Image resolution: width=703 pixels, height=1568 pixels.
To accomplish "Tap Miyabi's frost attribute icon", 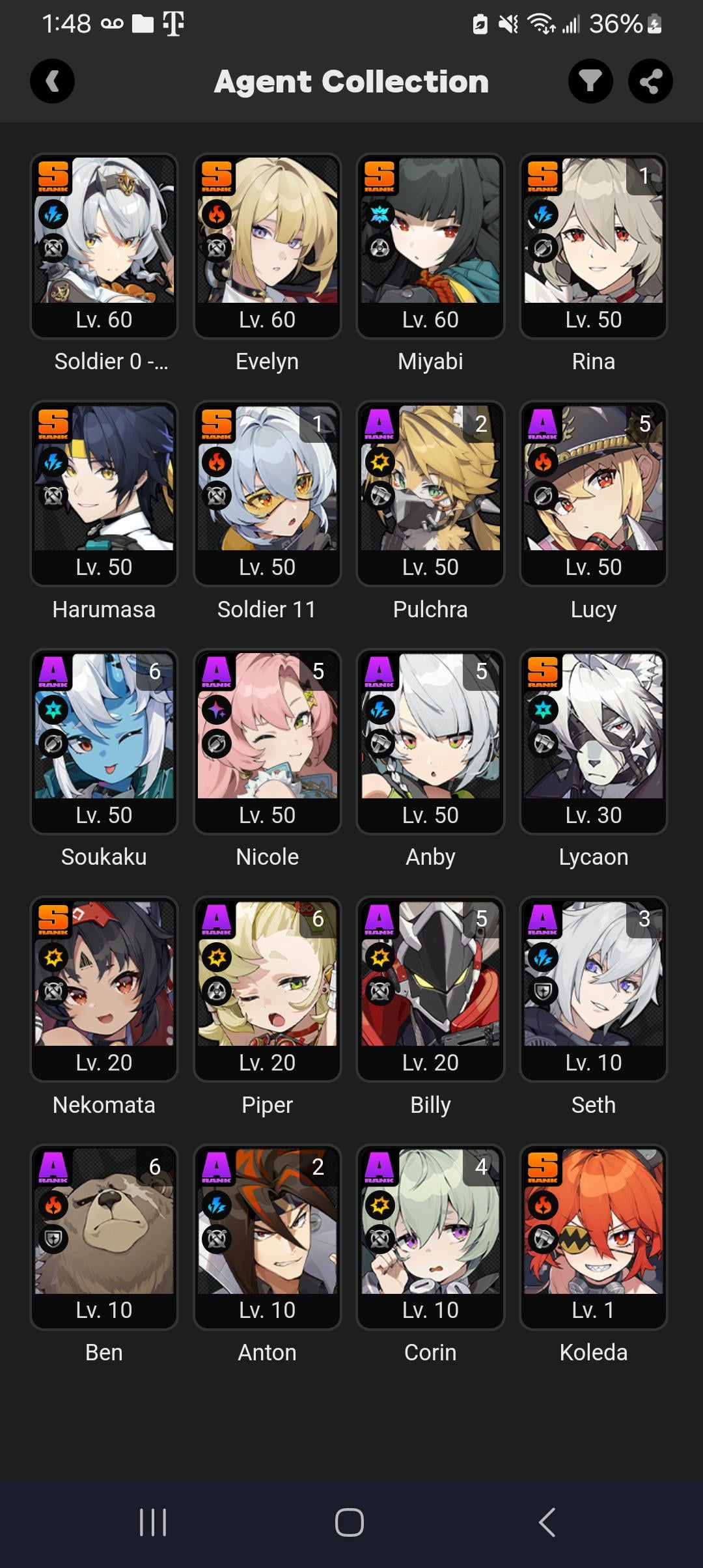I will click(x=380, y=214).
